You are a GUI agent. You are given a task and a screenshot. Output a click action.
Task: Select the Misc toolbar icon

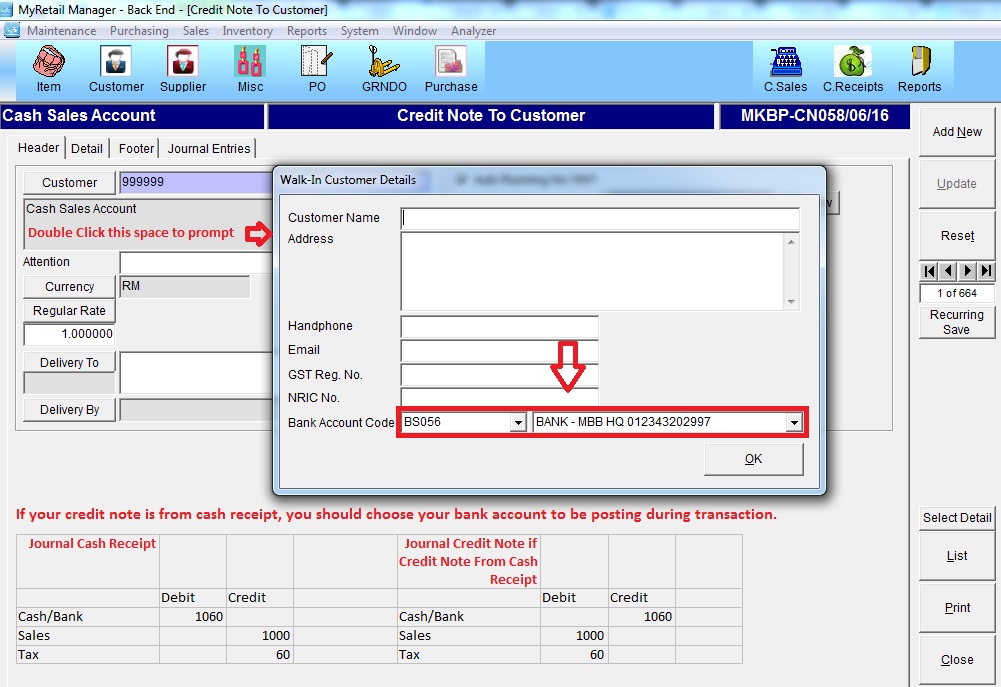pos(250,68)
